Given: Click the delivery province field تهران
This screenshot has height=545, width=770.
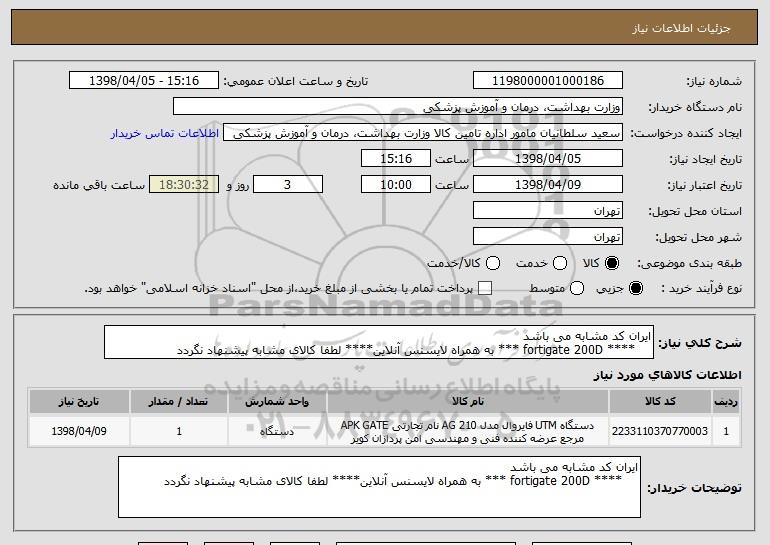Looking at the screenshot, I should [x=548, y=211].
